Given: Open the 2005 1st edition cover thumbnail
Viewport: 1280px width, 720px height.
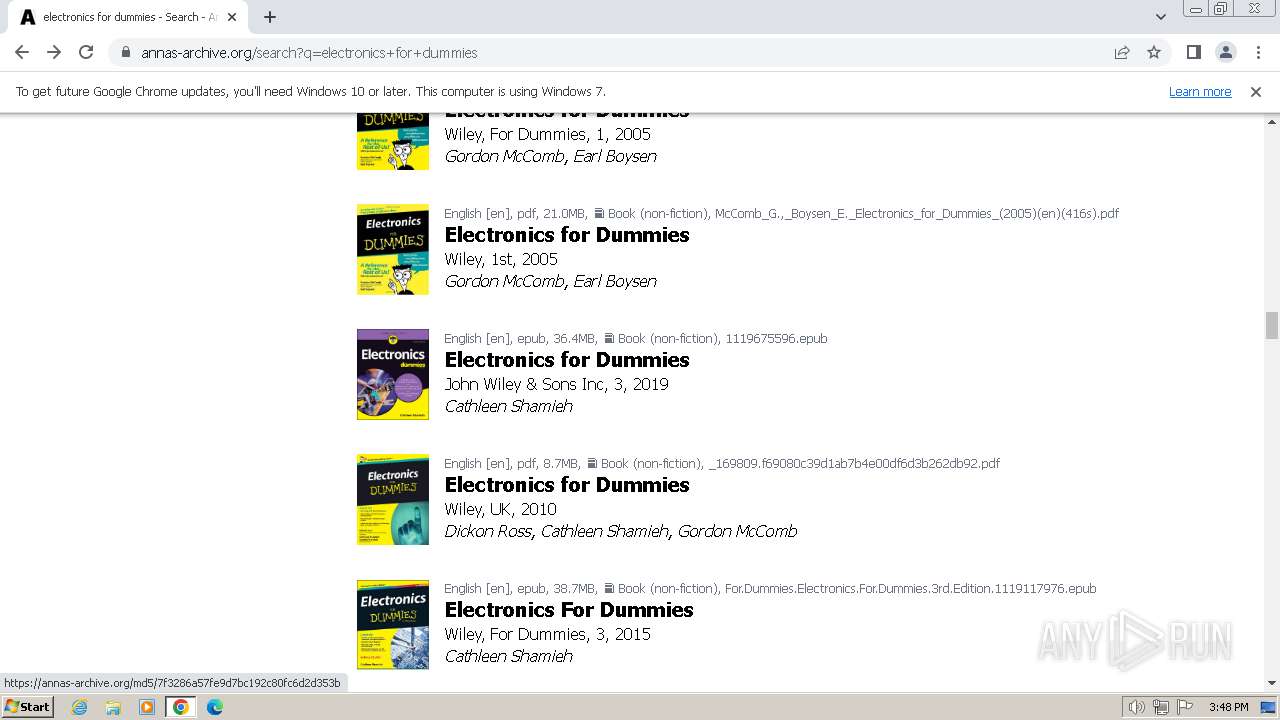Looking at the screenshot, I should [x=393, y=250].
